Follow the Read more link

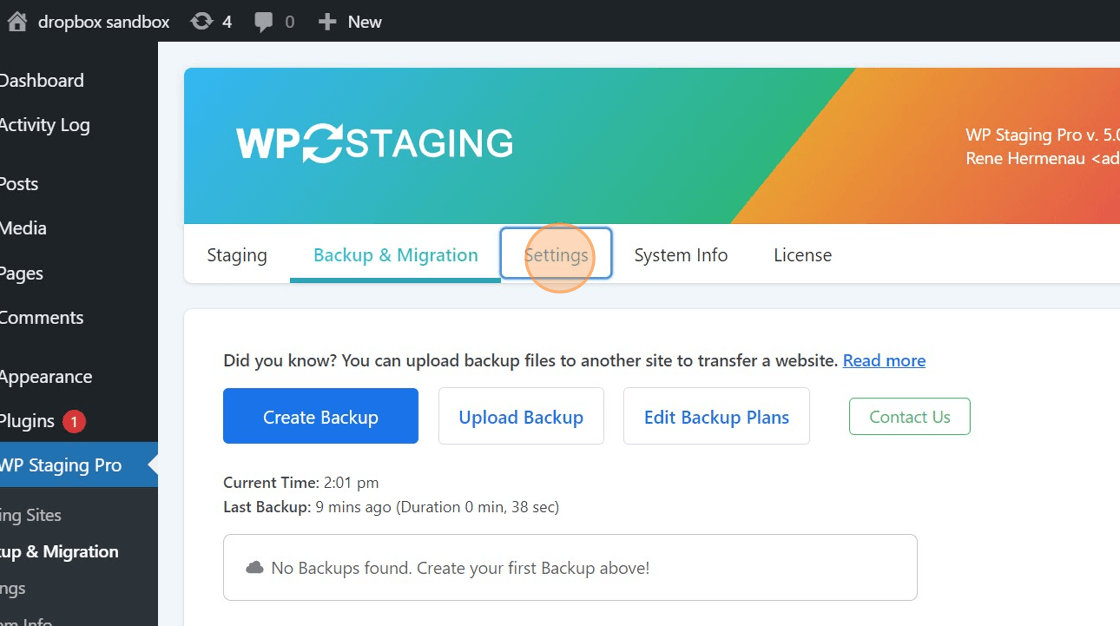[x=884, y=360]
